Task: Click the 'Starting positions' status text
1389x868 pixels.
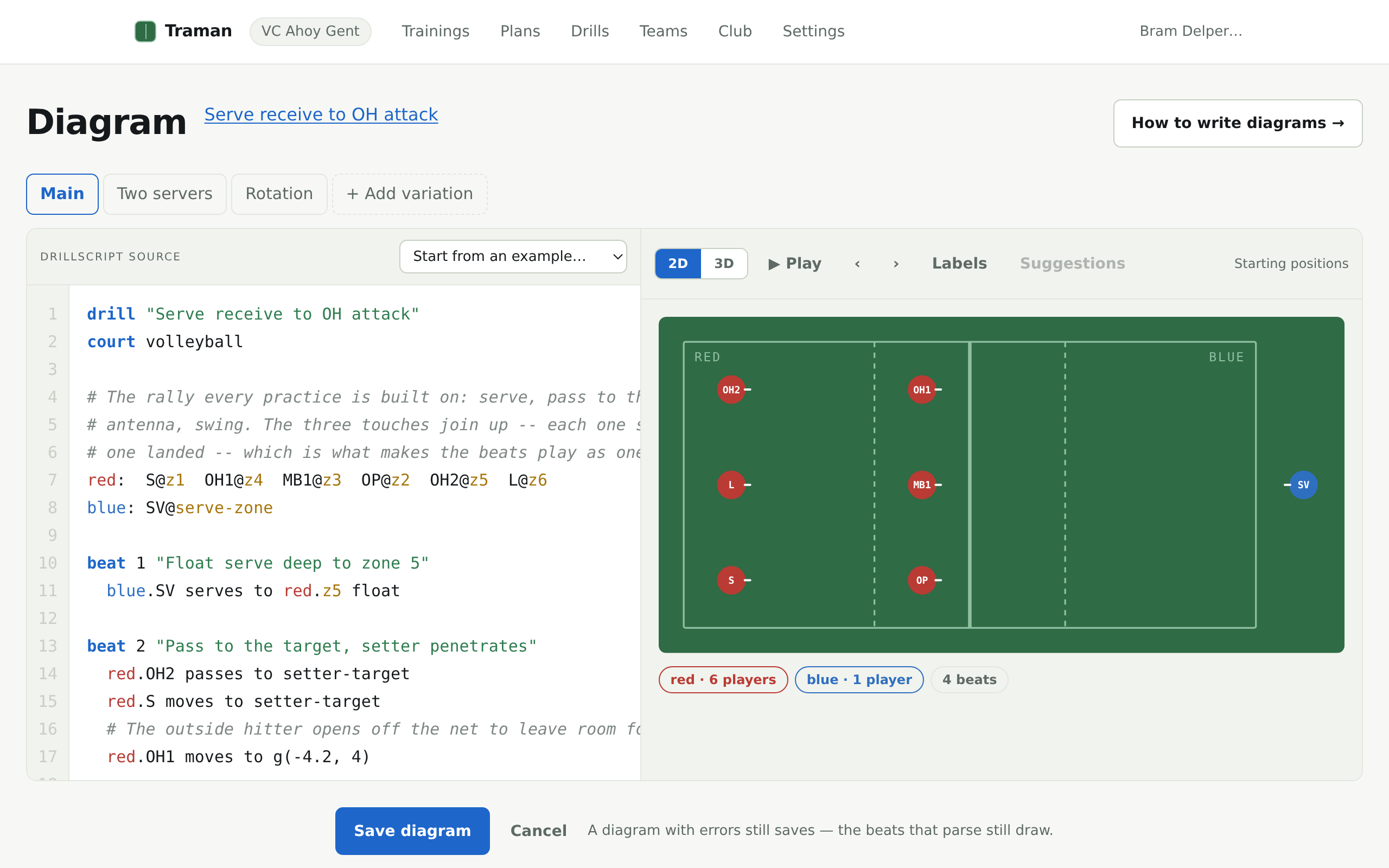Action: 1291,264
